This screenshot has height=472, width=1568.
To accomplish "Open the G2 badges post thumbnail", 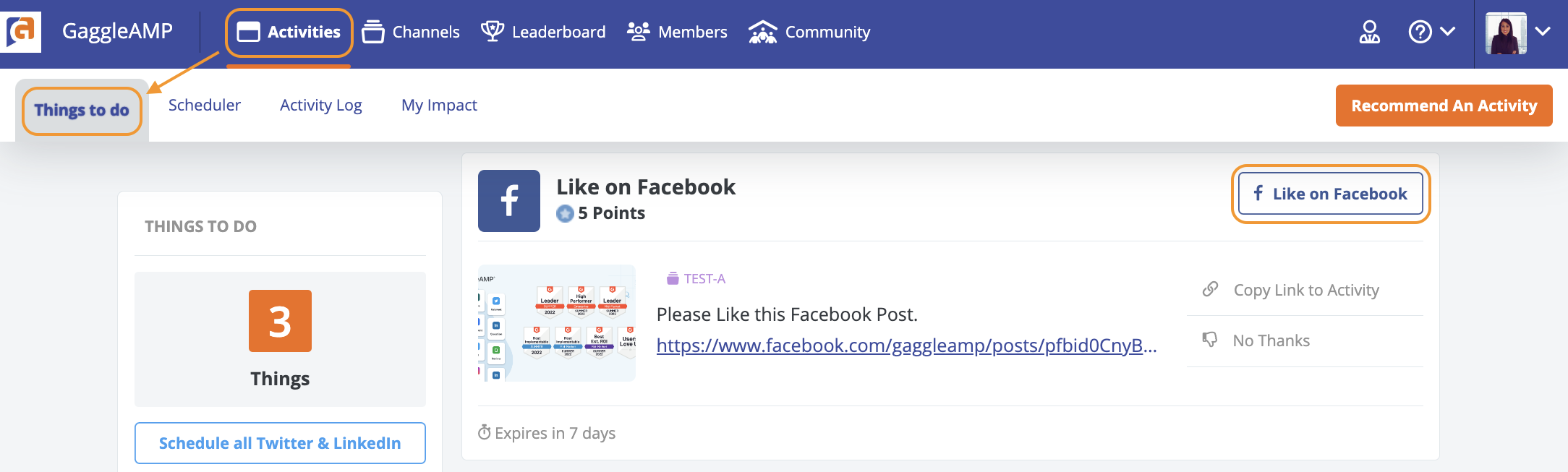I will tap(557, 323).
